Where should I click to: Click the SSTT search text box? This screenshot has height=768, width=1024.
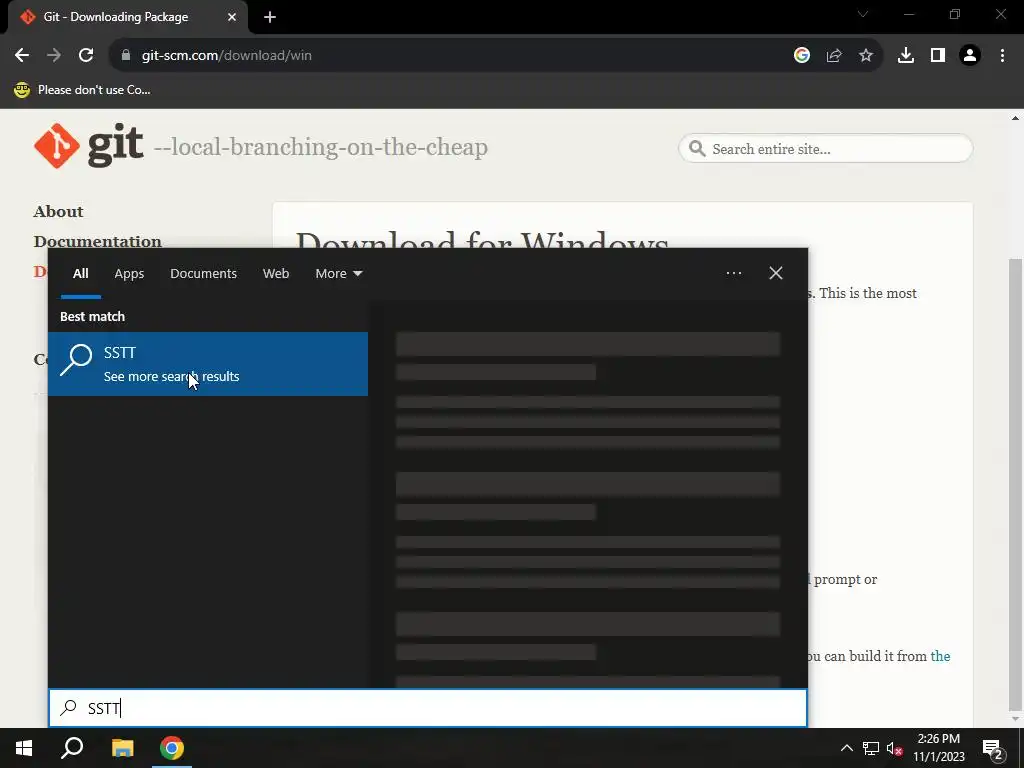(x=428, y=708)
